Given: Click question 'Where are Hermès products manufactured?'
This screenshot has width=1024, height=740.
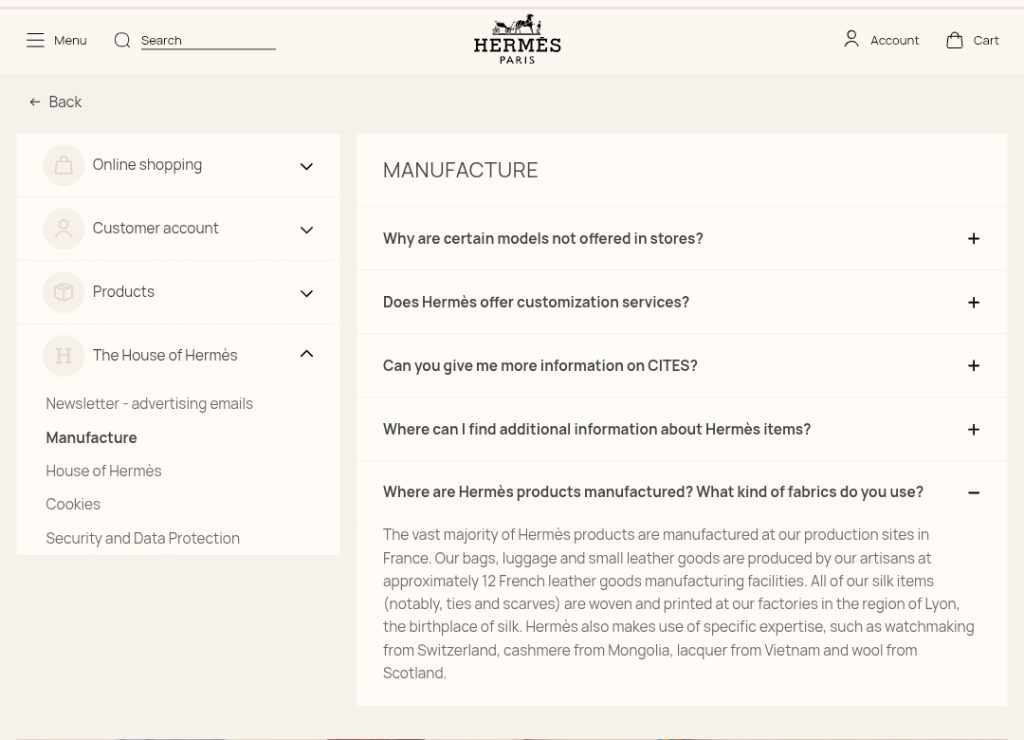Looking at the screenshot, I should pos(653,492).
